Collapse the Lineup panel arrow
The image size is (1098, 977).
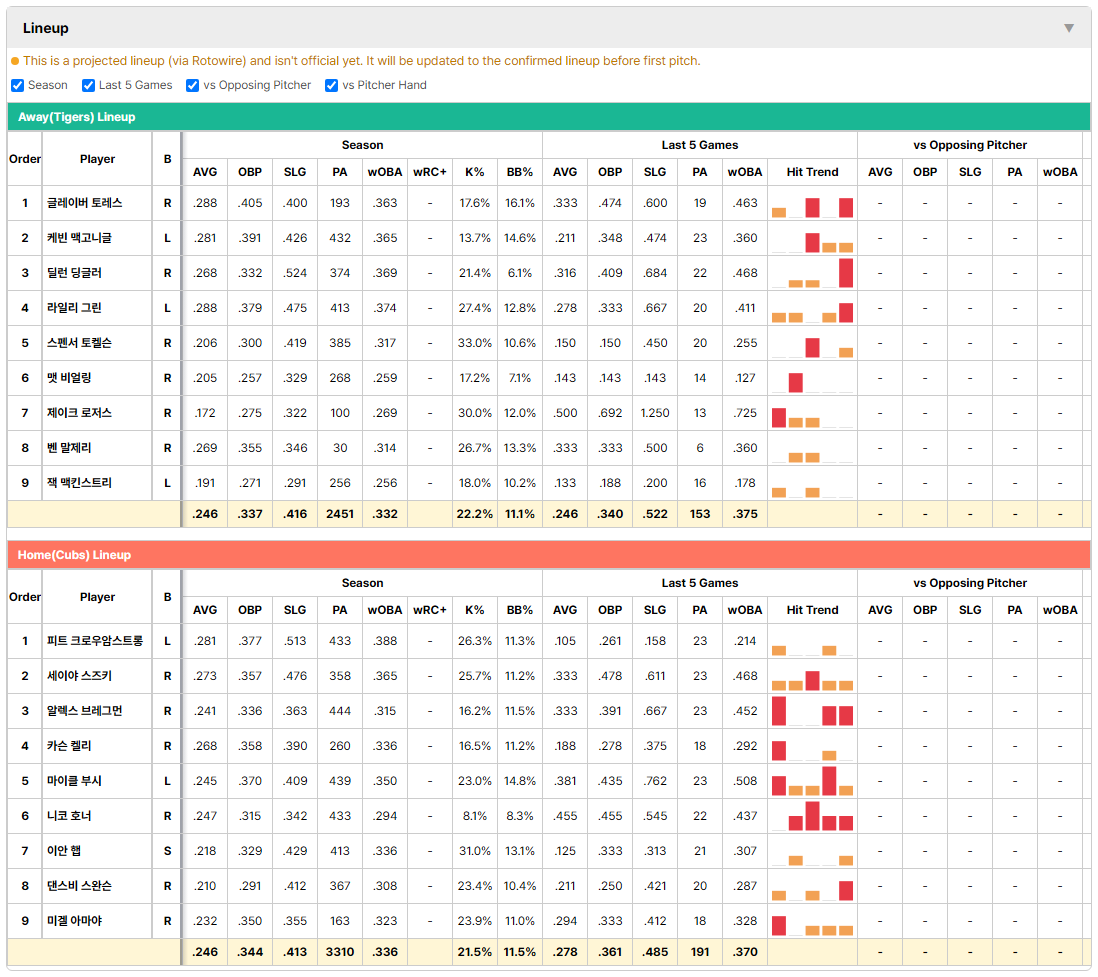coord(1069,28)
